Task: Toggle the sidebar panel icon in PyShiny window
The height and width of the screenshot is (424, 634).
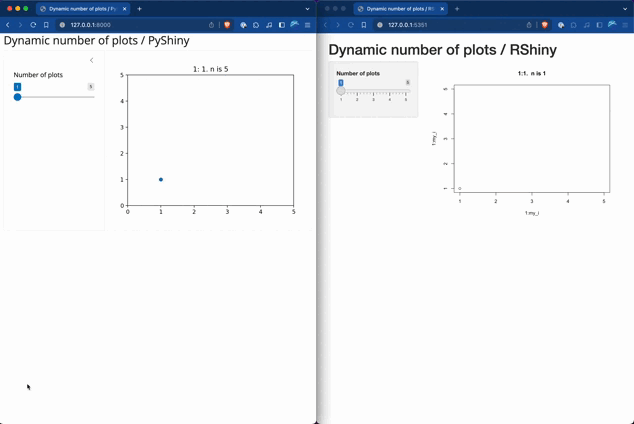Action: tap(282, 25)
